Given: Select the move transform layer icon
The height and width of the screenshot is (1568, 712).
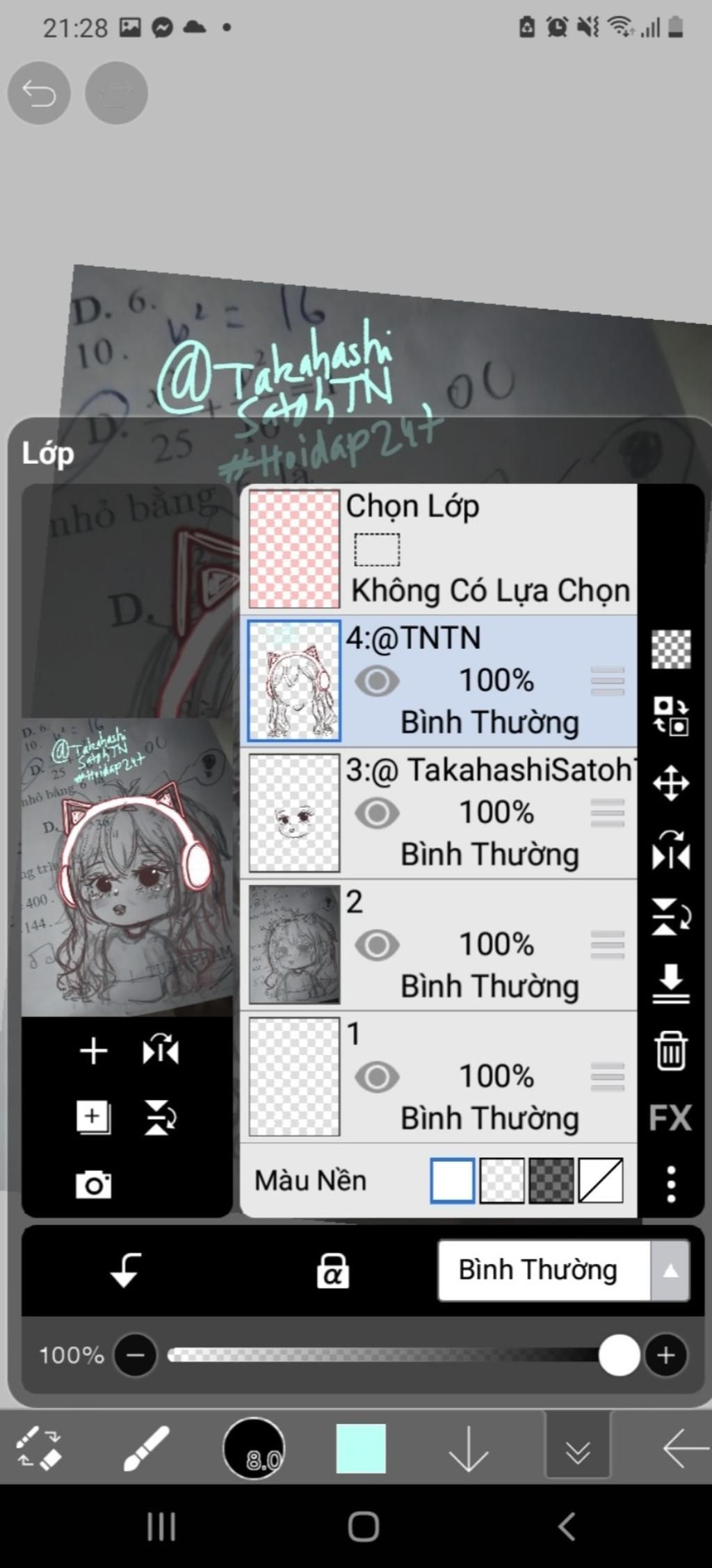Looking at the screenshot, I should point(671,784).
